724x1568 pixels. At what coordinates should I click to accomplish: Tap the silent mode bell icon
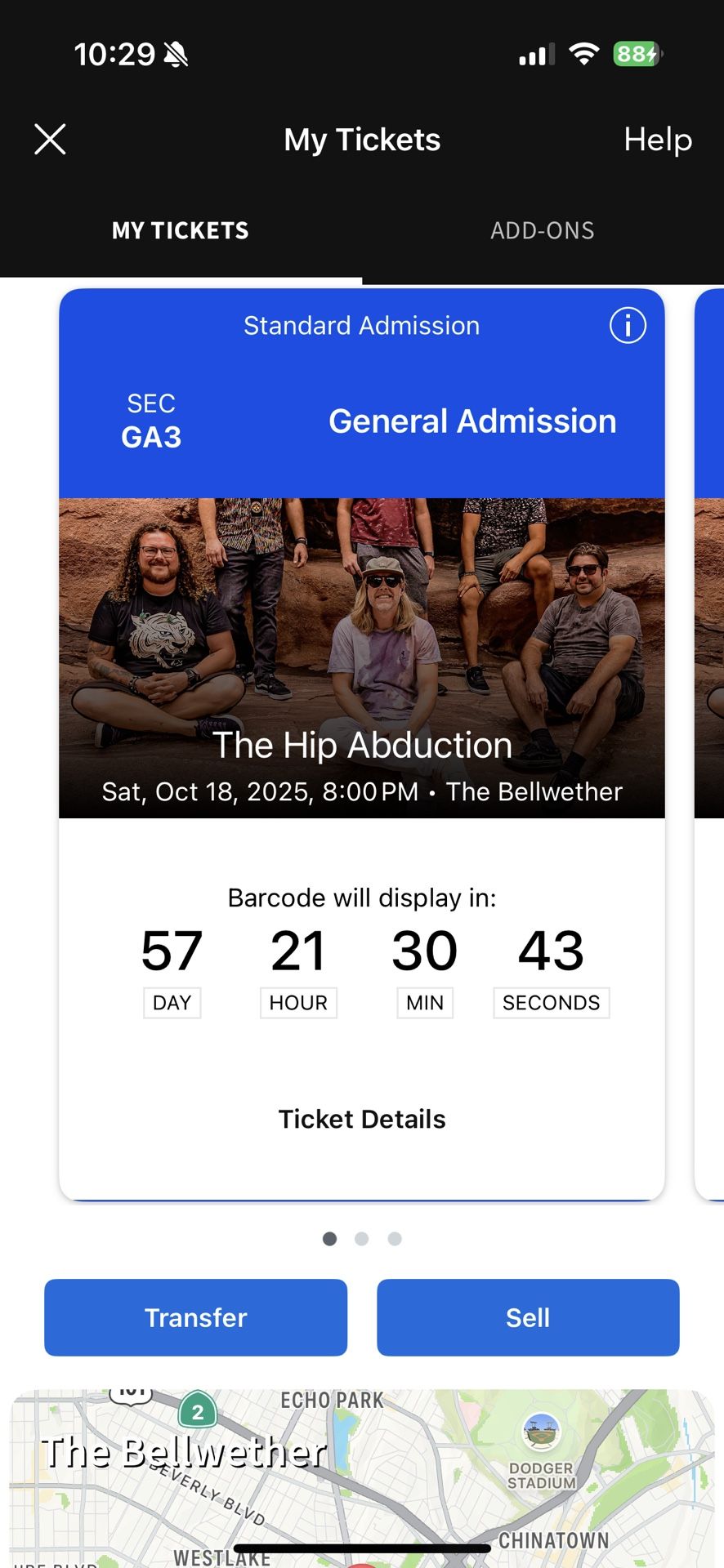(176, 55)
